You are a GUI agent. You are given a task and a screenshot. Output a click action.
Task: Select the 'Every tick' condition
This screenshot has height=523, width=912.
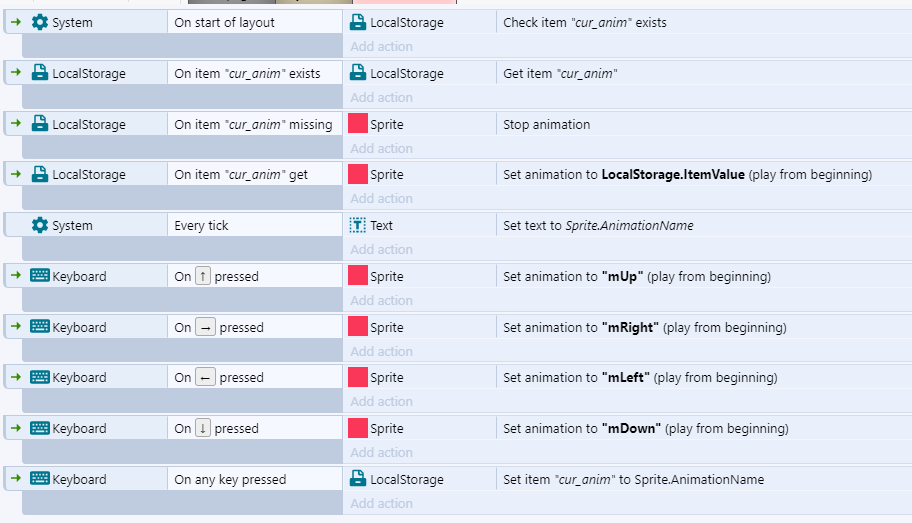pyautogui.click(x=201, y=226)
